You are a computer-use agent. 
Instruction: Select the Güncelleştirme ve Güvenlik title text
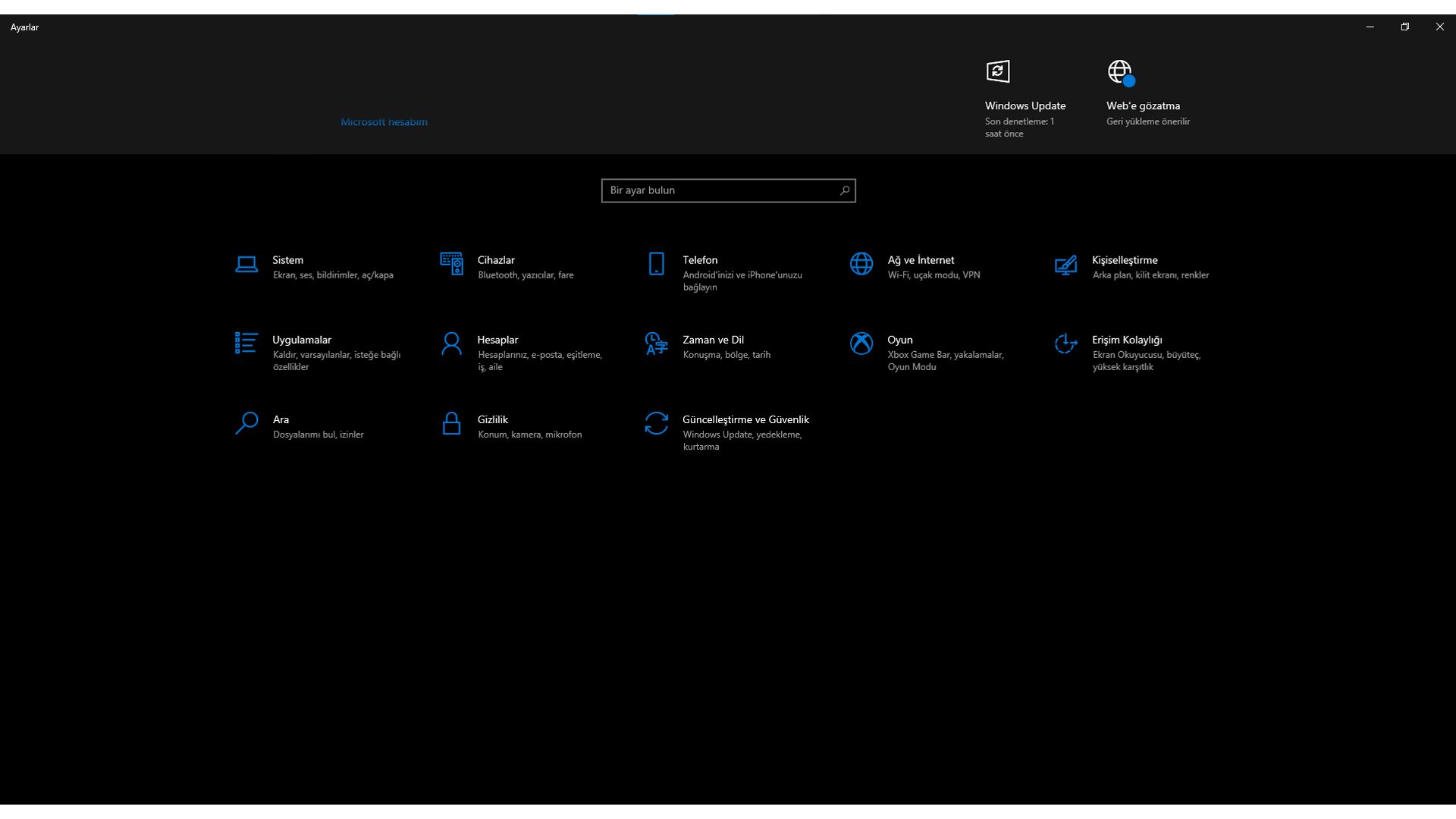point(745,419)
